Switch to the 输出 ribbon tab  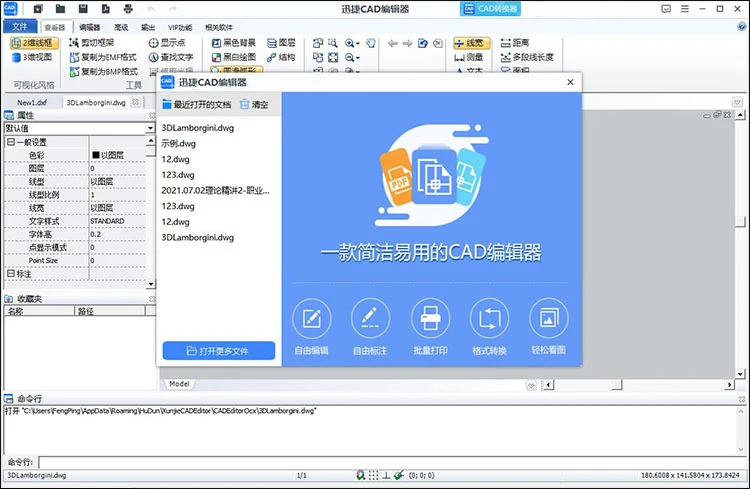[148, 27]
